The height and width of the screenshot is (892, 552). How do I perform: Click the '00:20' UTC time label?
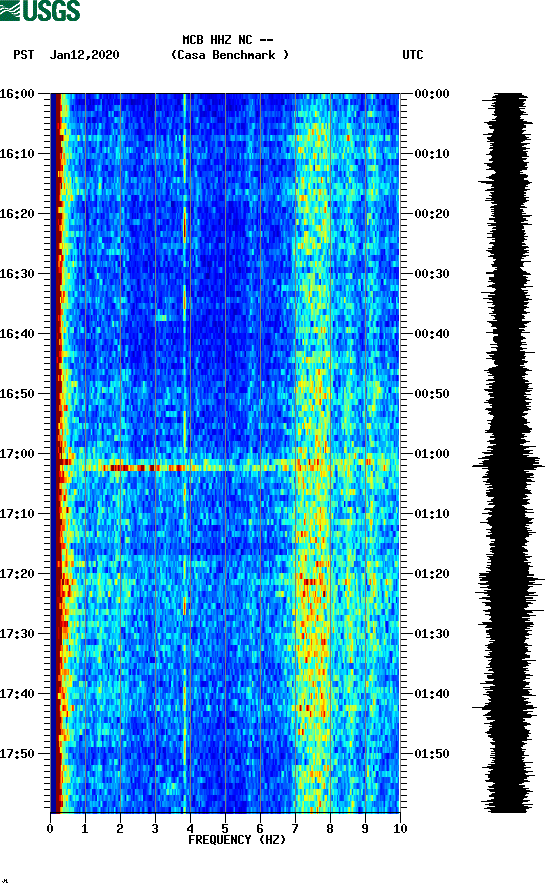(432, 213)
